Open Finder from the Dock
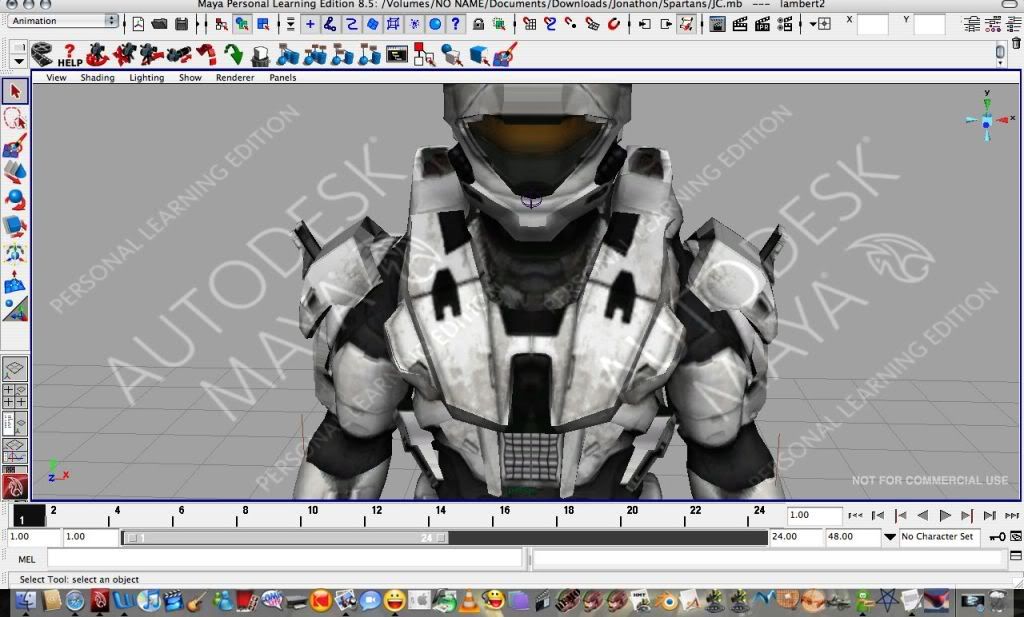This screenshot has height=617, width=1024. pyautogui.click(x=25, y=601)
